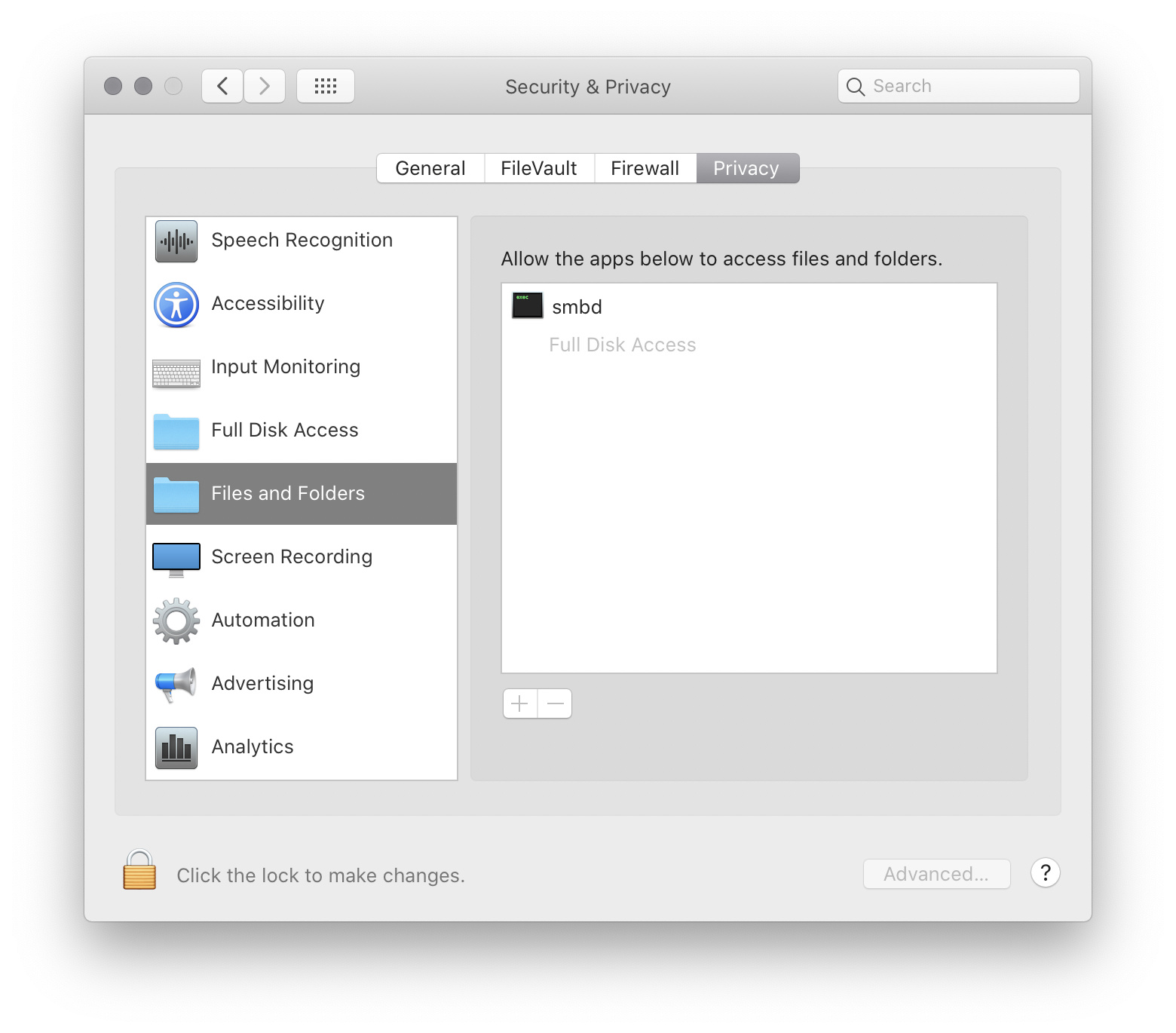Click the Analytics bar chart icon
1176x1033 pixels.
176,748
